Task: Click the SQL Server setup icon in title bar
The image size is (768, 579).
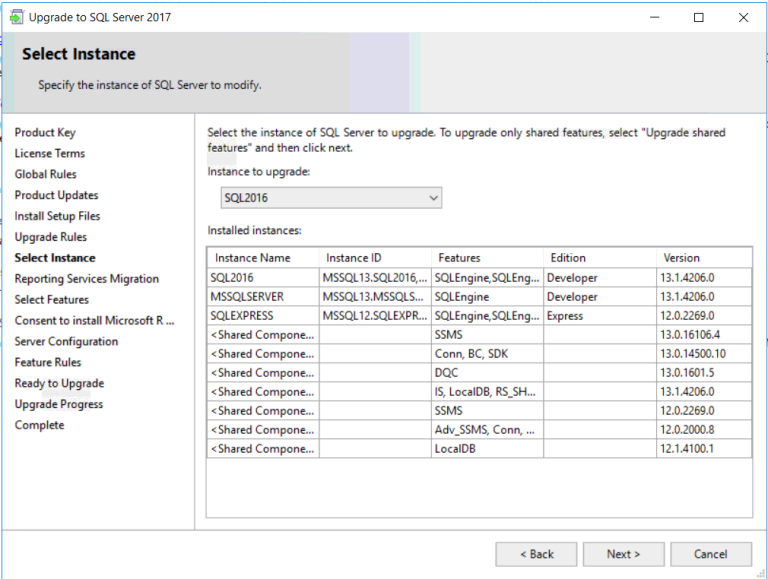Action: [17, 17]
